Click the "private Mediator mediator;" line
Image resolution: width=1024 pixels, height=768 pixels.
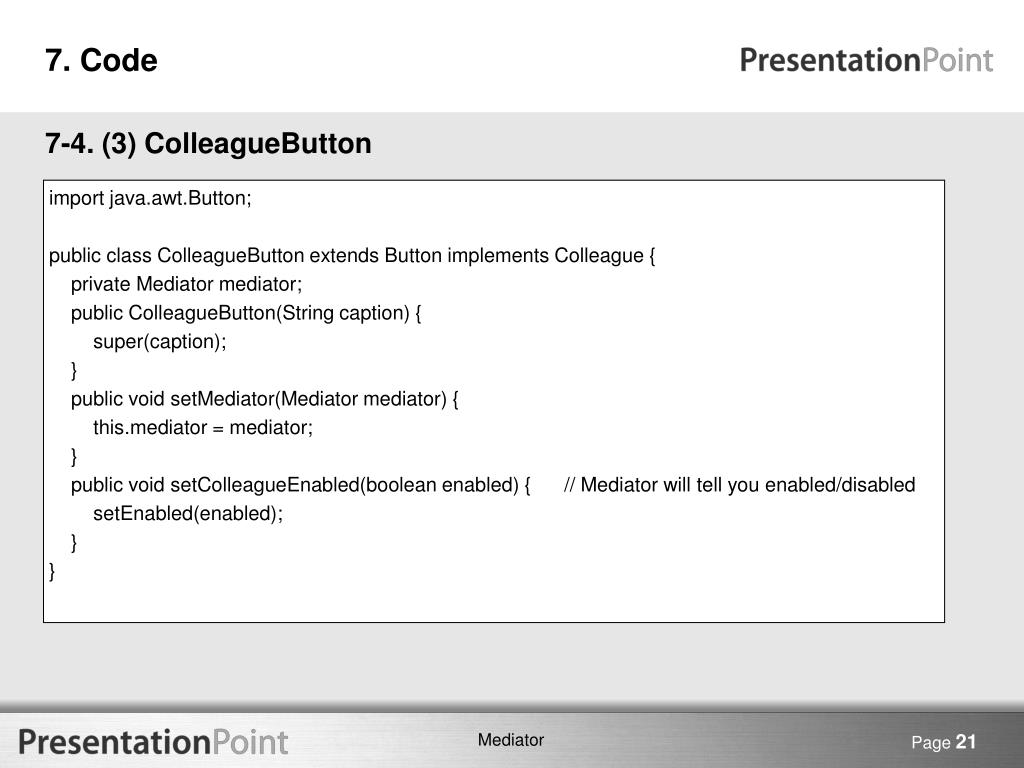pyautogui.click(x=186, y=284)
